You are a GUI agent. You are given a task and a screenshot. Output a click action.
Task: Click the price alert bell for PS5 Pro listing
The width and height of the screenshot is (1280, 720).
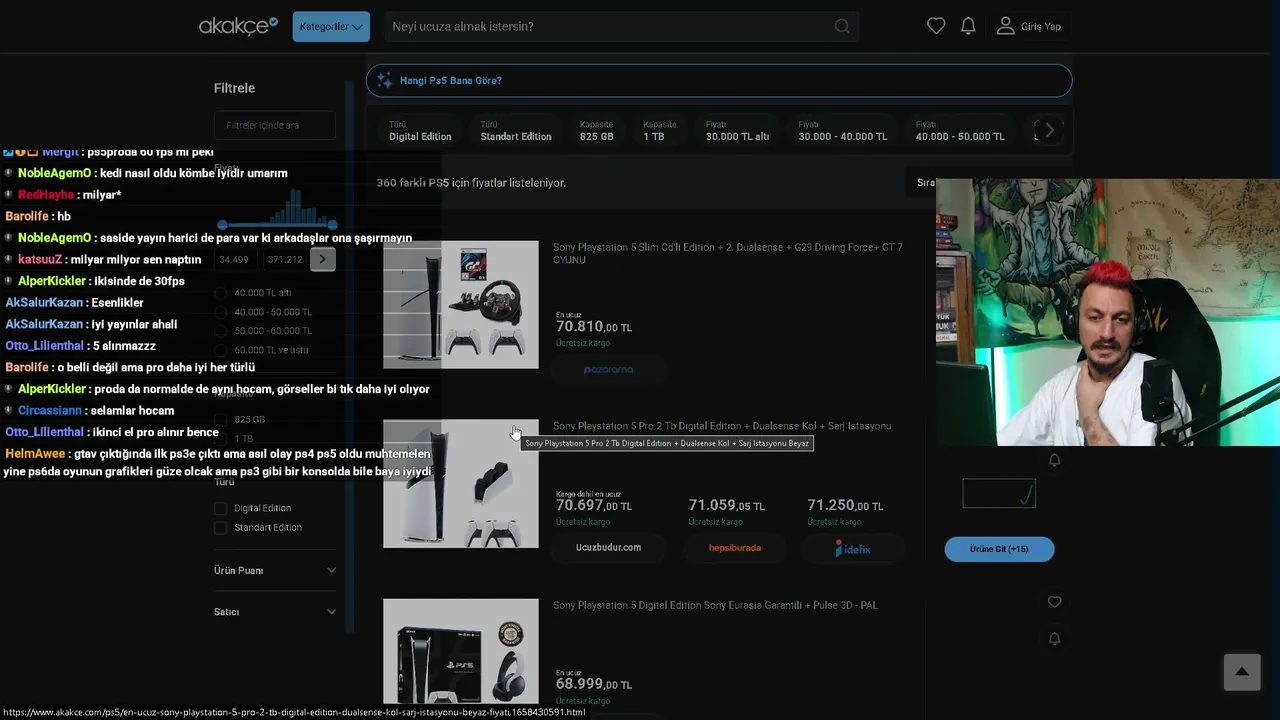1054,460
